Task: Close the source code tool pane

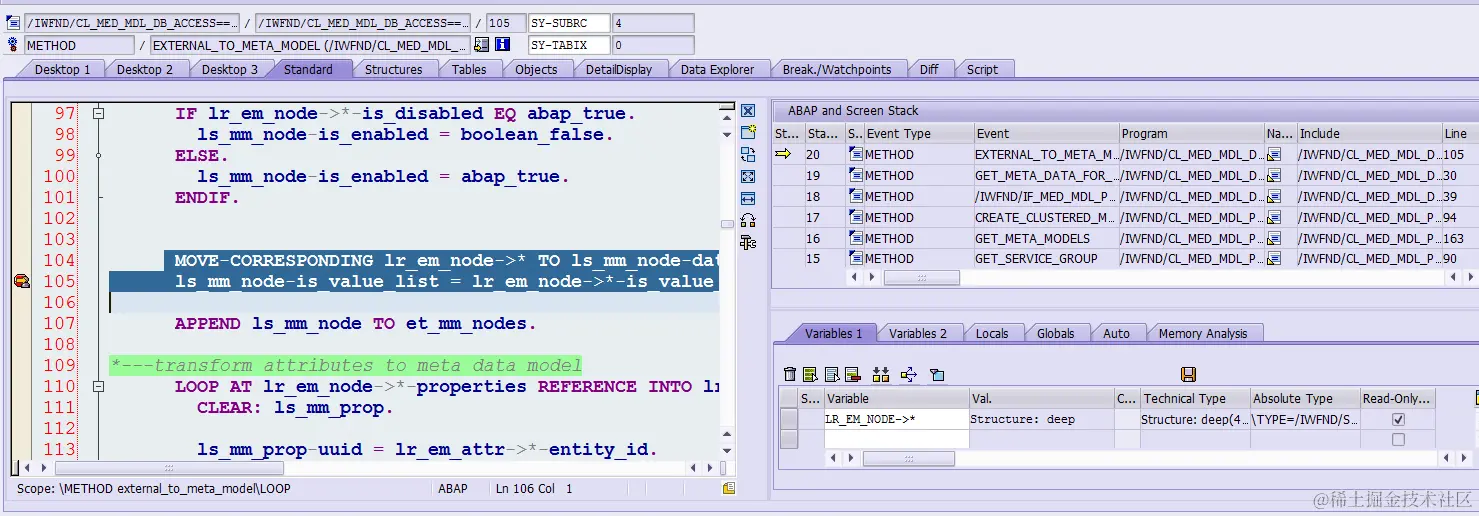Action: (747, 111)
